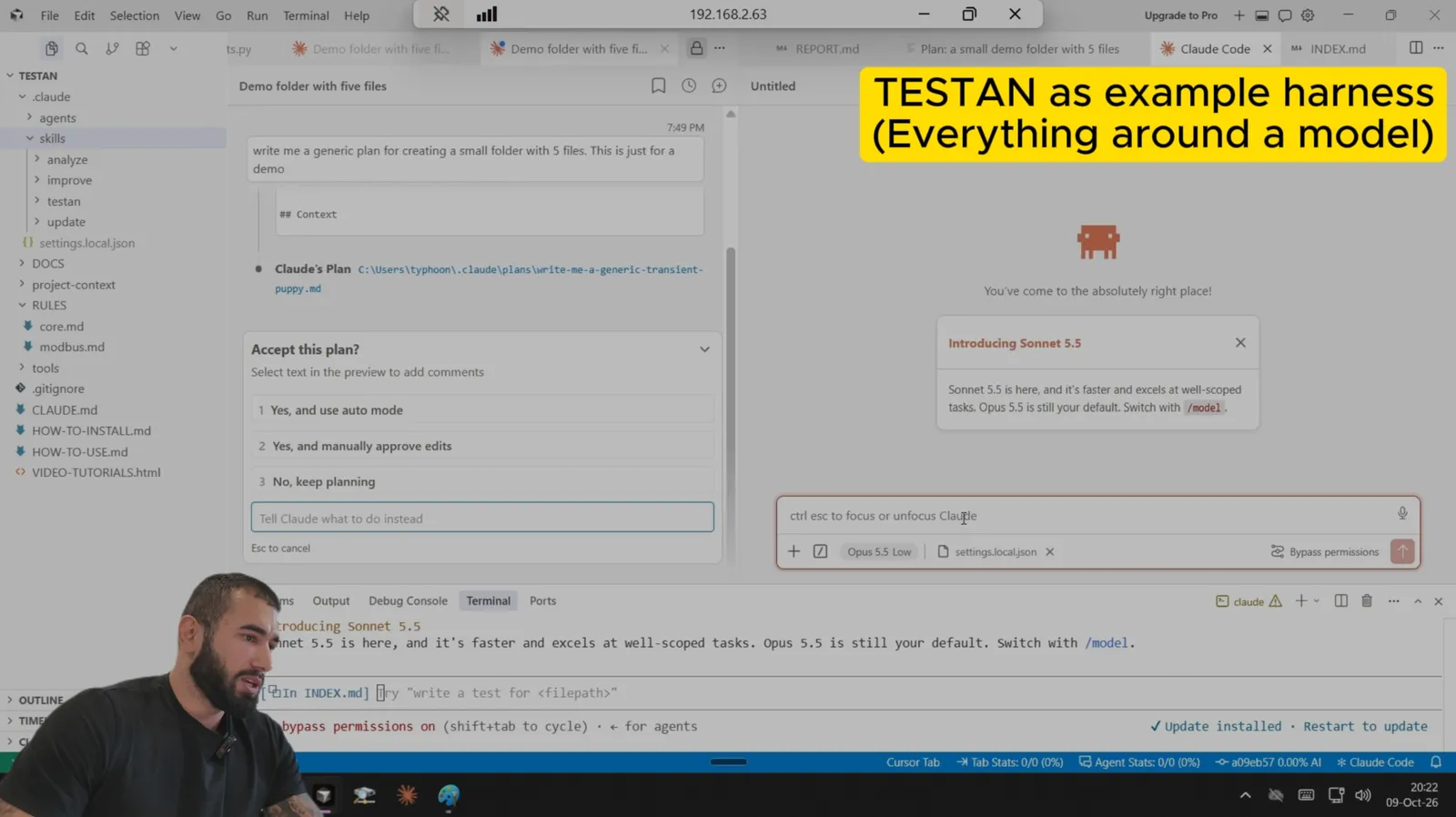The height and width of the screenshot is (817, 1456).
Task: Click the lock icon beside the editor tabs
Action: [696, 48]
